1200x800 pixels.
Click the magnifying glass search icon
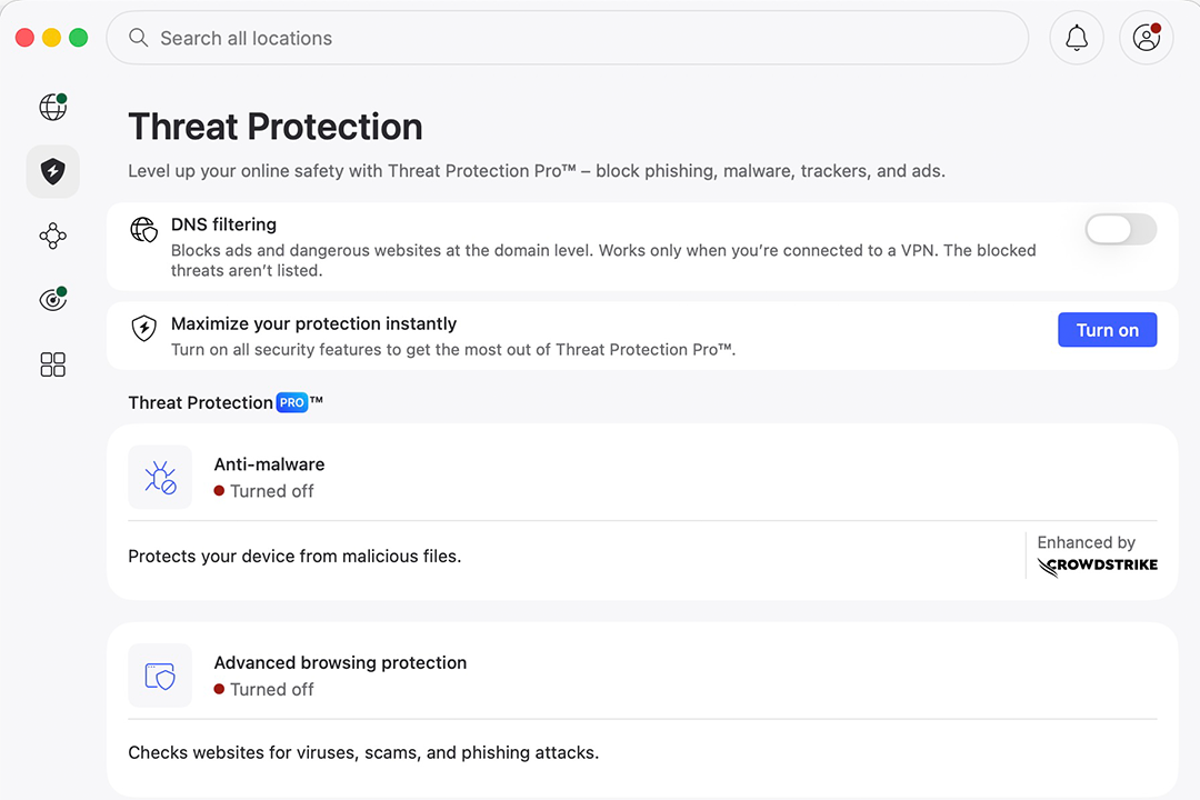(x=139, y=38)
